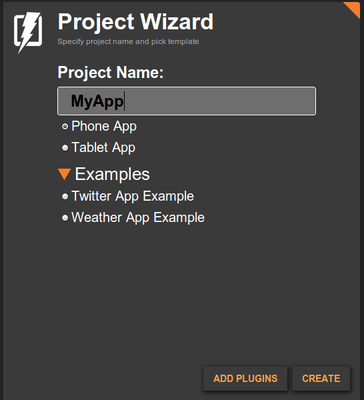Click the Project Wizard title

click(136, 22)
